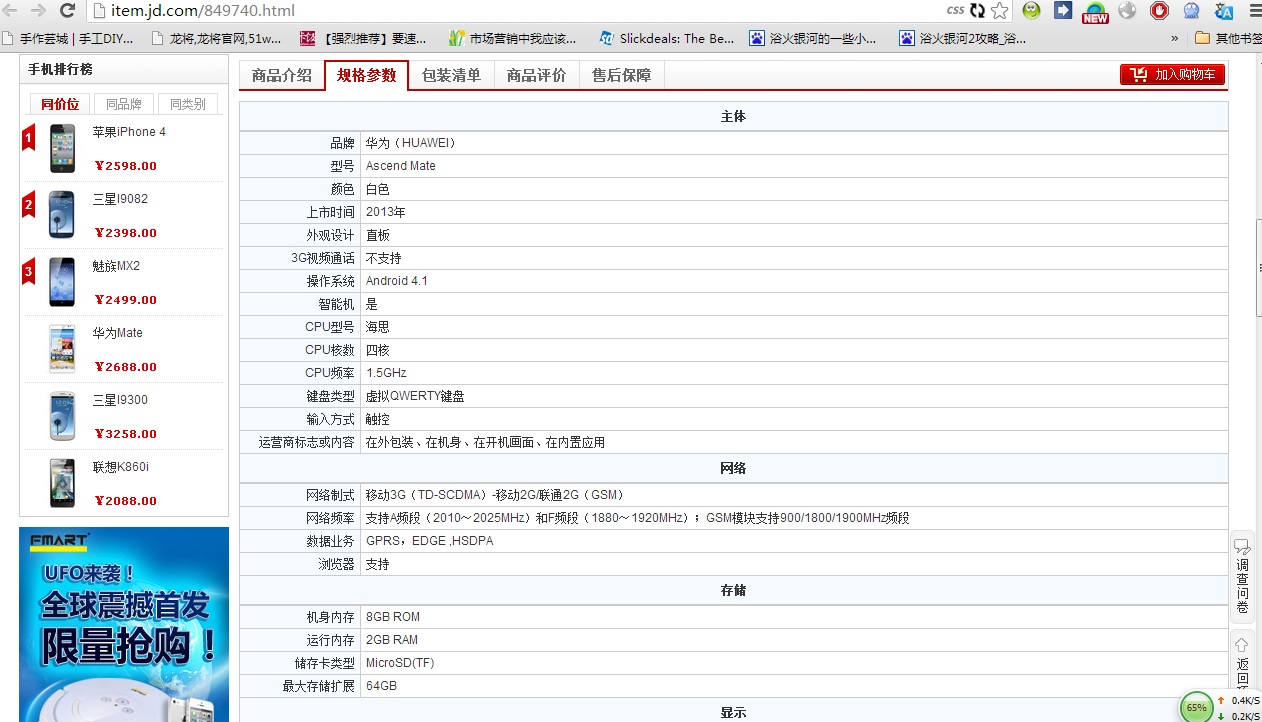Open the 华为Mate product link
Screen dimensions: 1262x722
click(118, 333)
